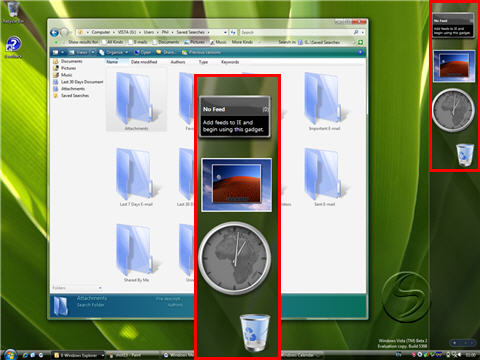This screenshot has width=480, height=360.
Task: Click the Views command bar button
Action: (x=79, y=52)
